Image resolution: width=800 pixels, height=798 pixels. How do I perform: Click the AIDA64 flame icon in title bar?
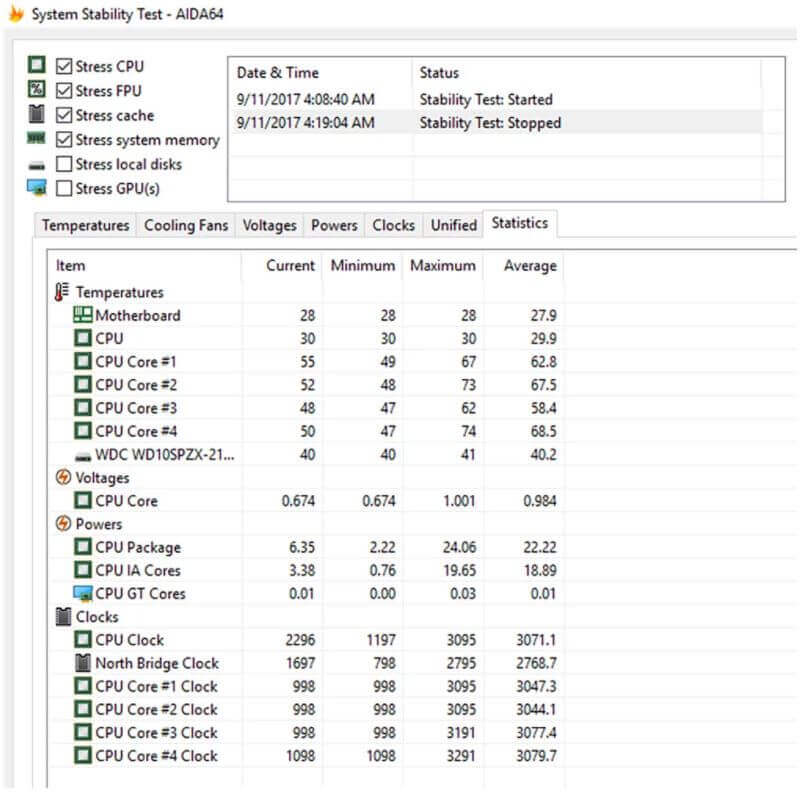pyautogui.click(x=16, y=14)
